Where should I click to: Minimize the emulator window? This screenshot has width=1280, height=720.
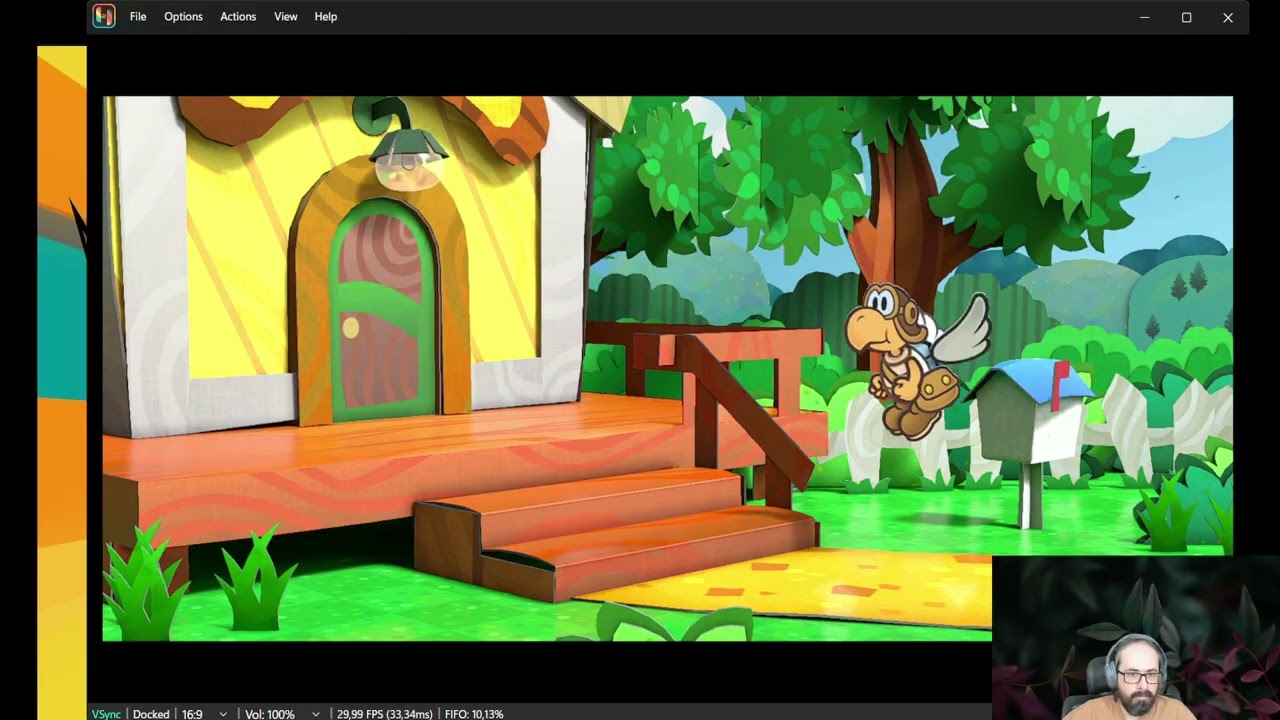pos(1145,17)
